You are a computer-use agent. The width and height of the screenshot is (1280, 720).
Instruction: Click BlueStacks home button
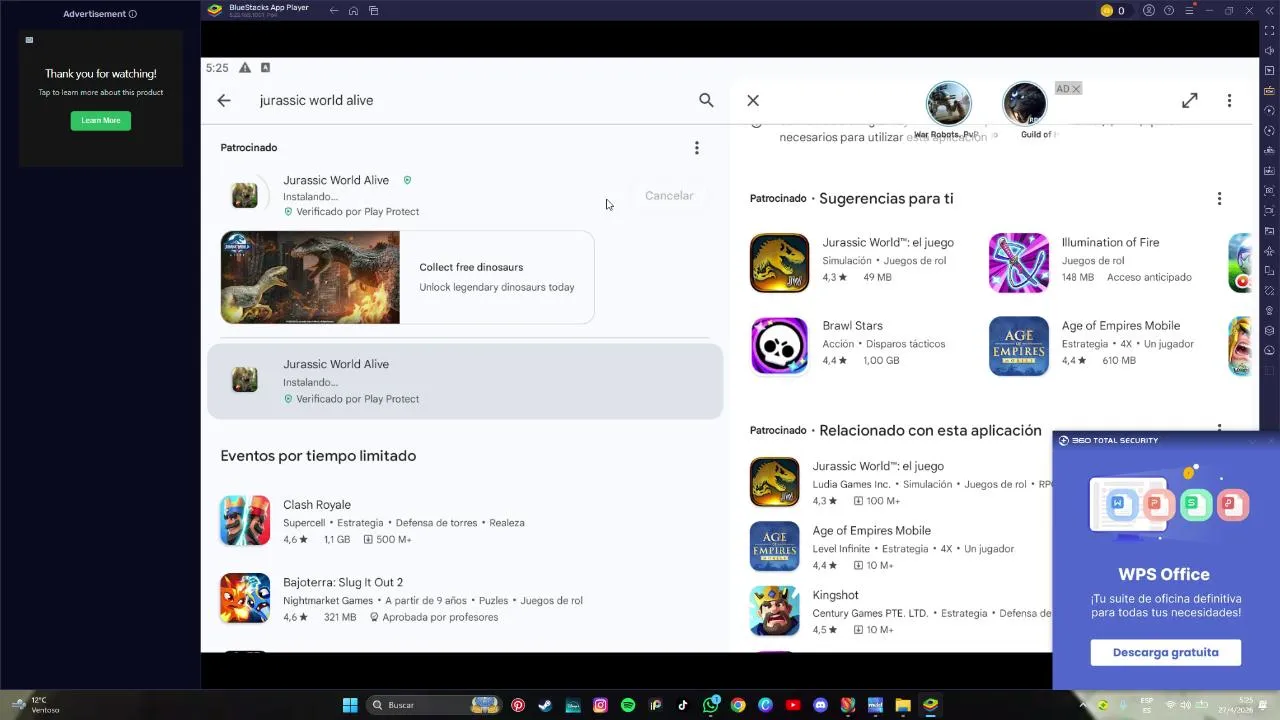(x=353, y=11)
